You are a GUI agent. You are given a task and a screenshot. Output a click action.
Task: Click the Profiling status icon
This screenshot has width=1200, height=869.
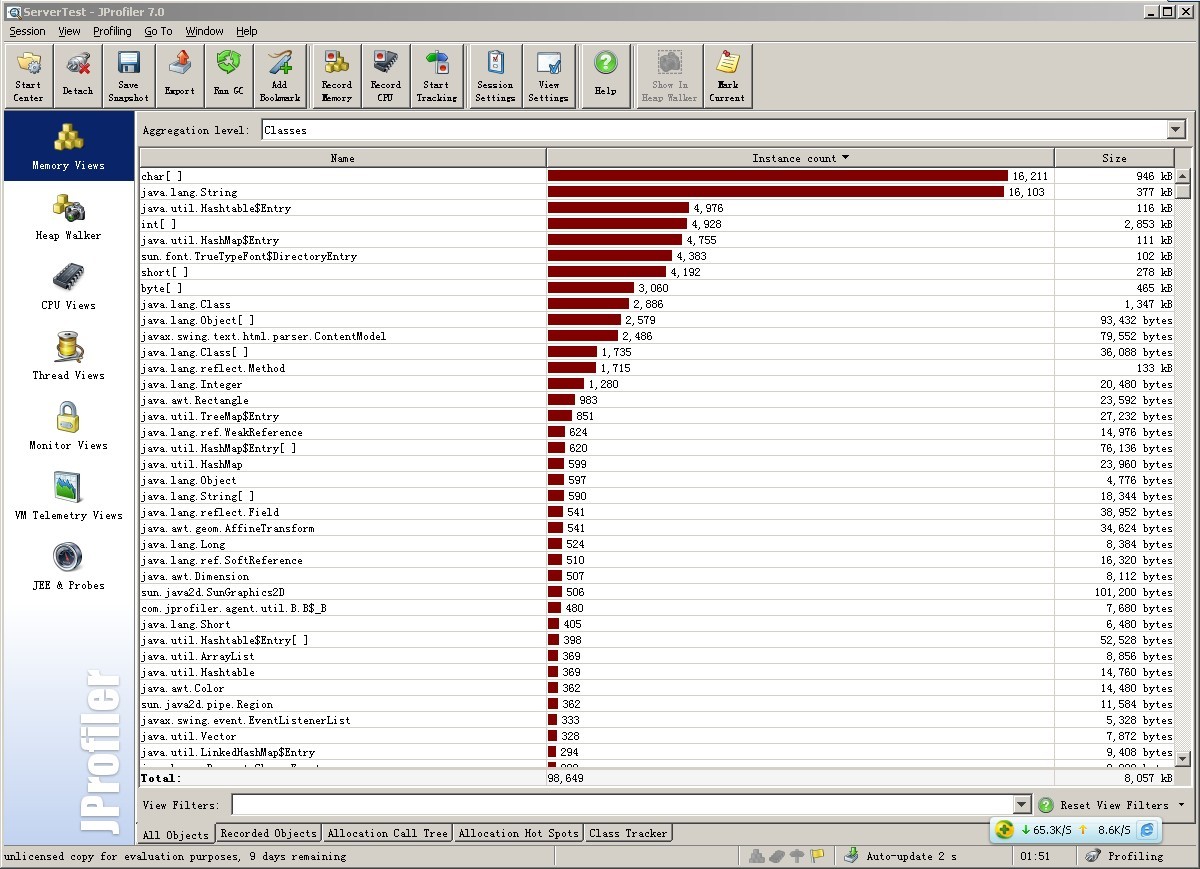[x=1093, y=856]
